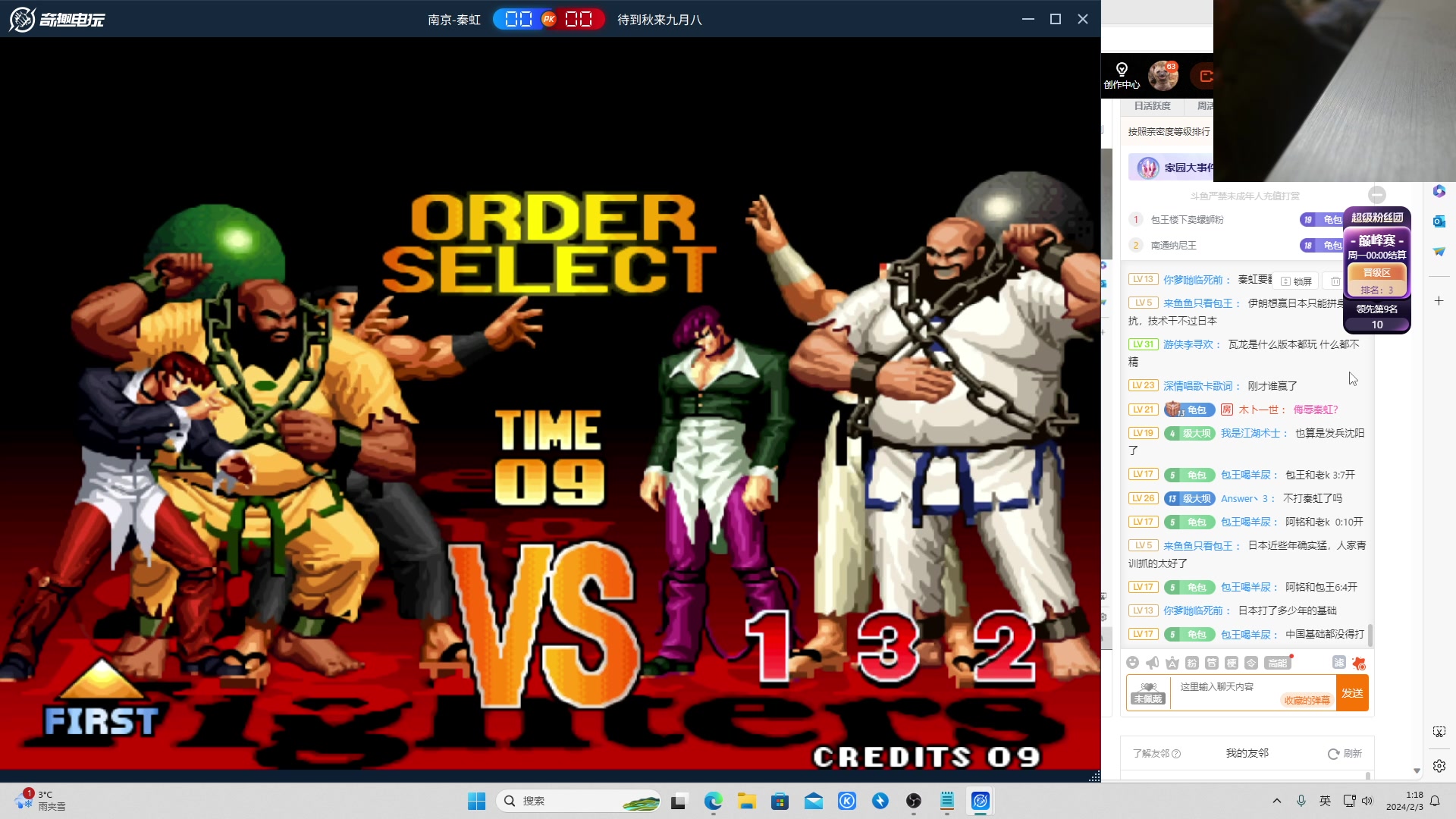Open the KuGou music taskbar icon

847,801
